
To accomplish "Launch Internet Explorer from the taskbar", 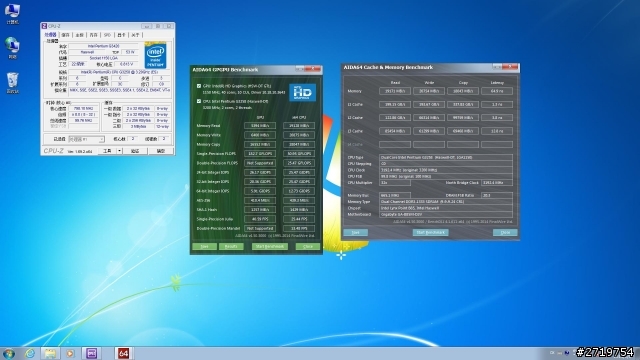I will pyautogui.click(x=30, y=353).
